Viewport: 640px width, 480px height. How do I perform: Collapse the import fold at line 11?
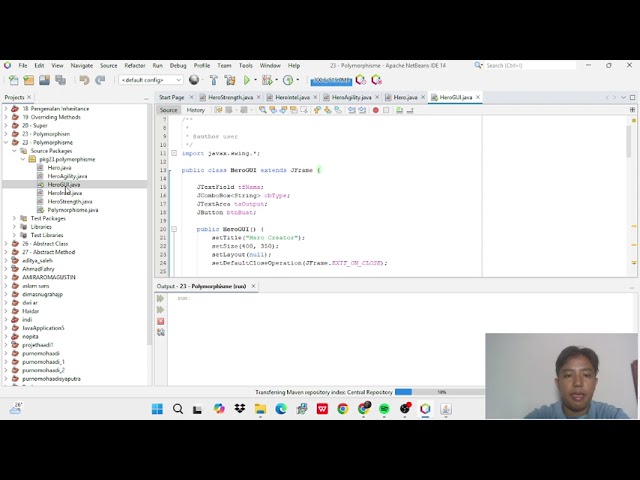(174, 153)
